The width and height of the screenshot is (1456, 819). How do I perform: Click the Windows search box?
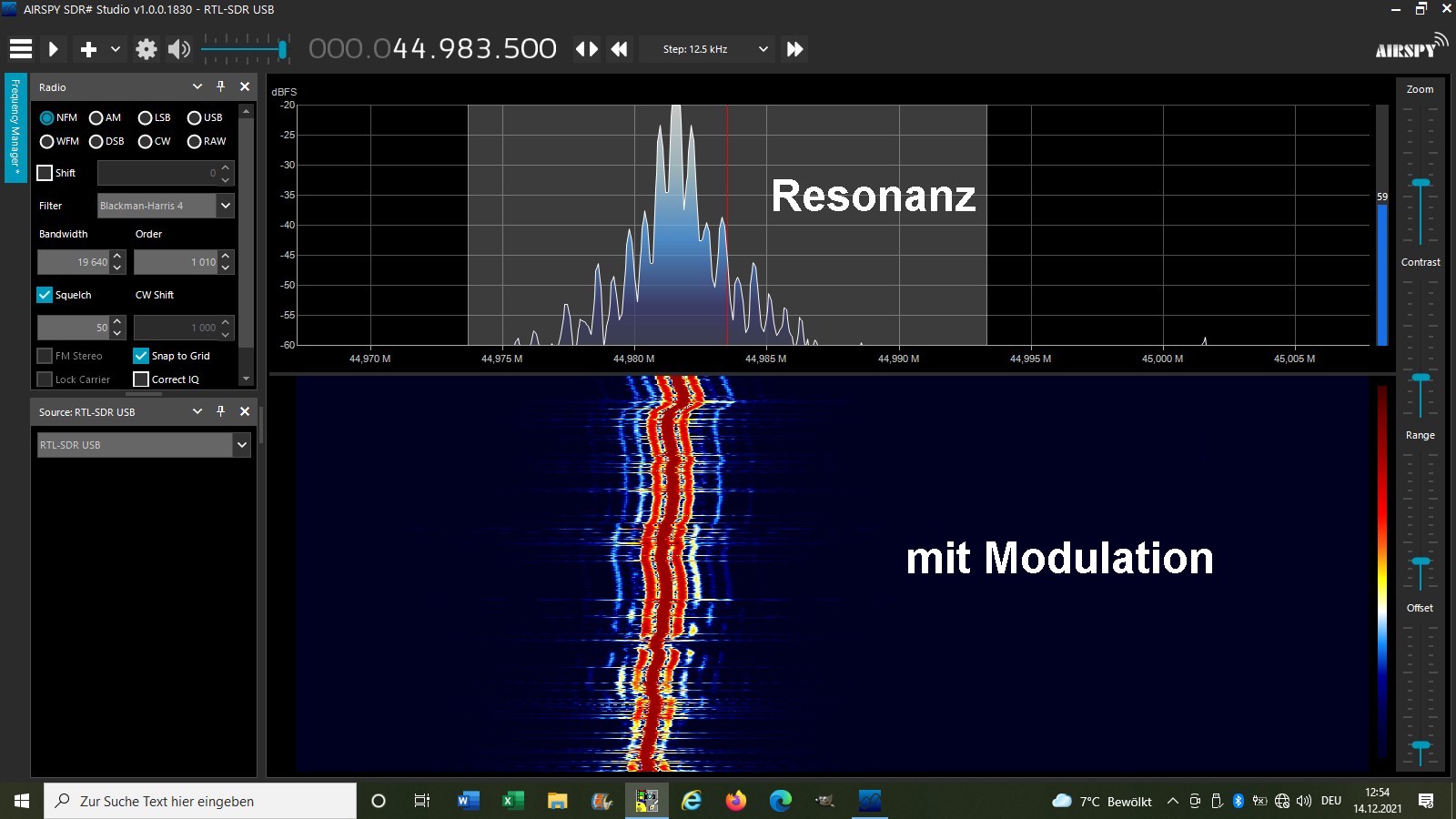(200, 801)
